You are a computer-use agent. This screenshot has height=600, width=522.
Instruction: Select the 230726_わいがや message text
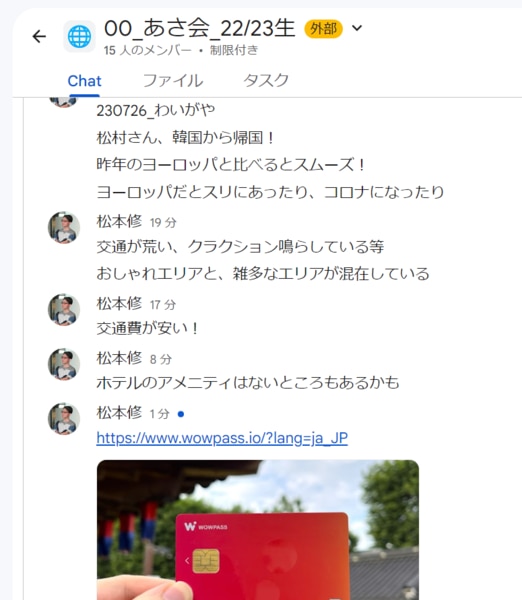[155, 111]
